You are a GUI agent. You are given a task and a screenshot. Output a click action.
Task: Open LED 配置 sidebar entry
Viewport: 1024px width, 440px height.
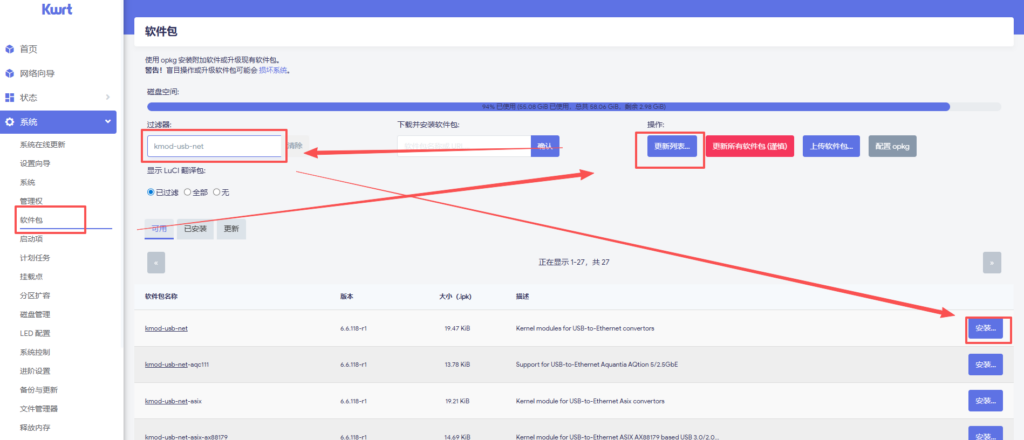coord(35,333)
